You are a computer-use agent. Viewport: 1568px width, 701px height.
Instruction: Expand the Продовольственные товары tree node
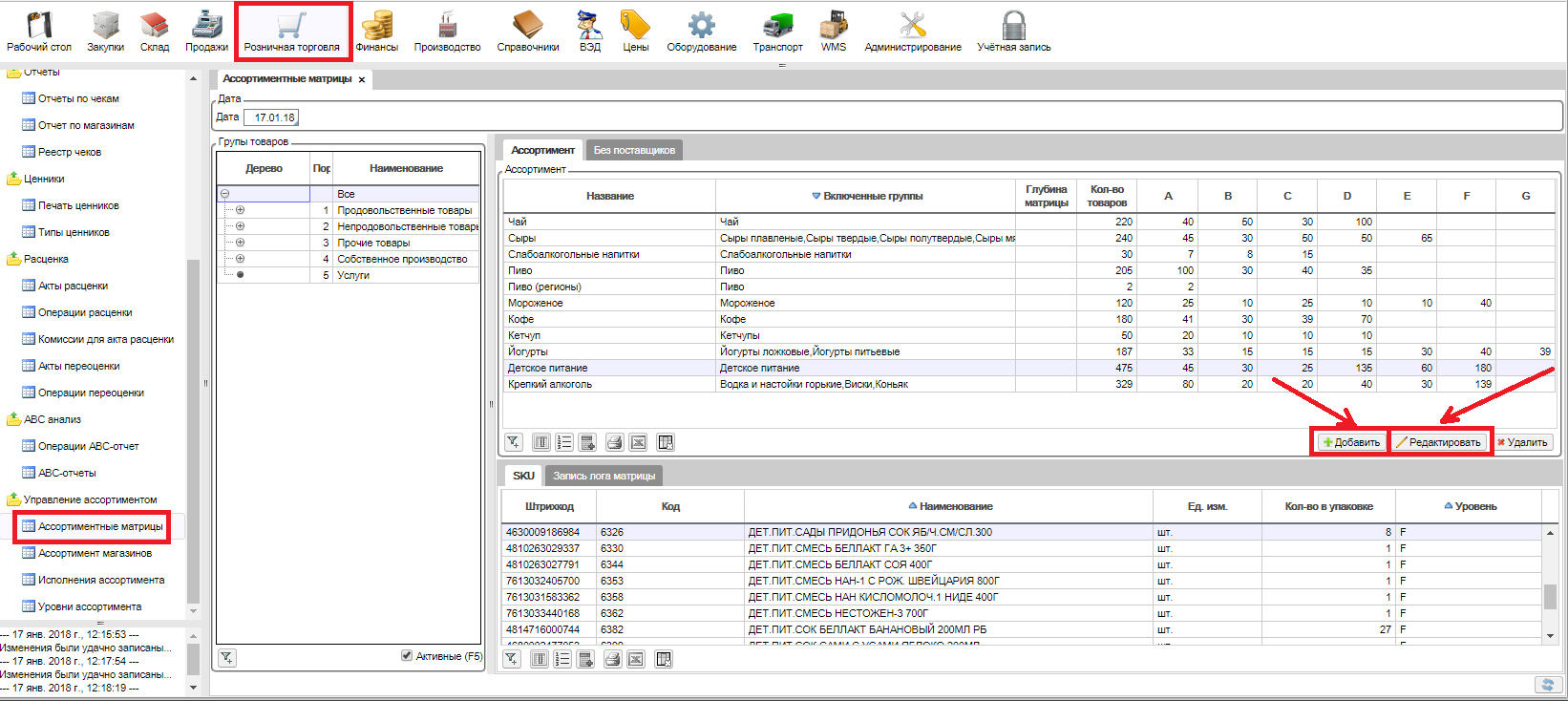point(240,210)
